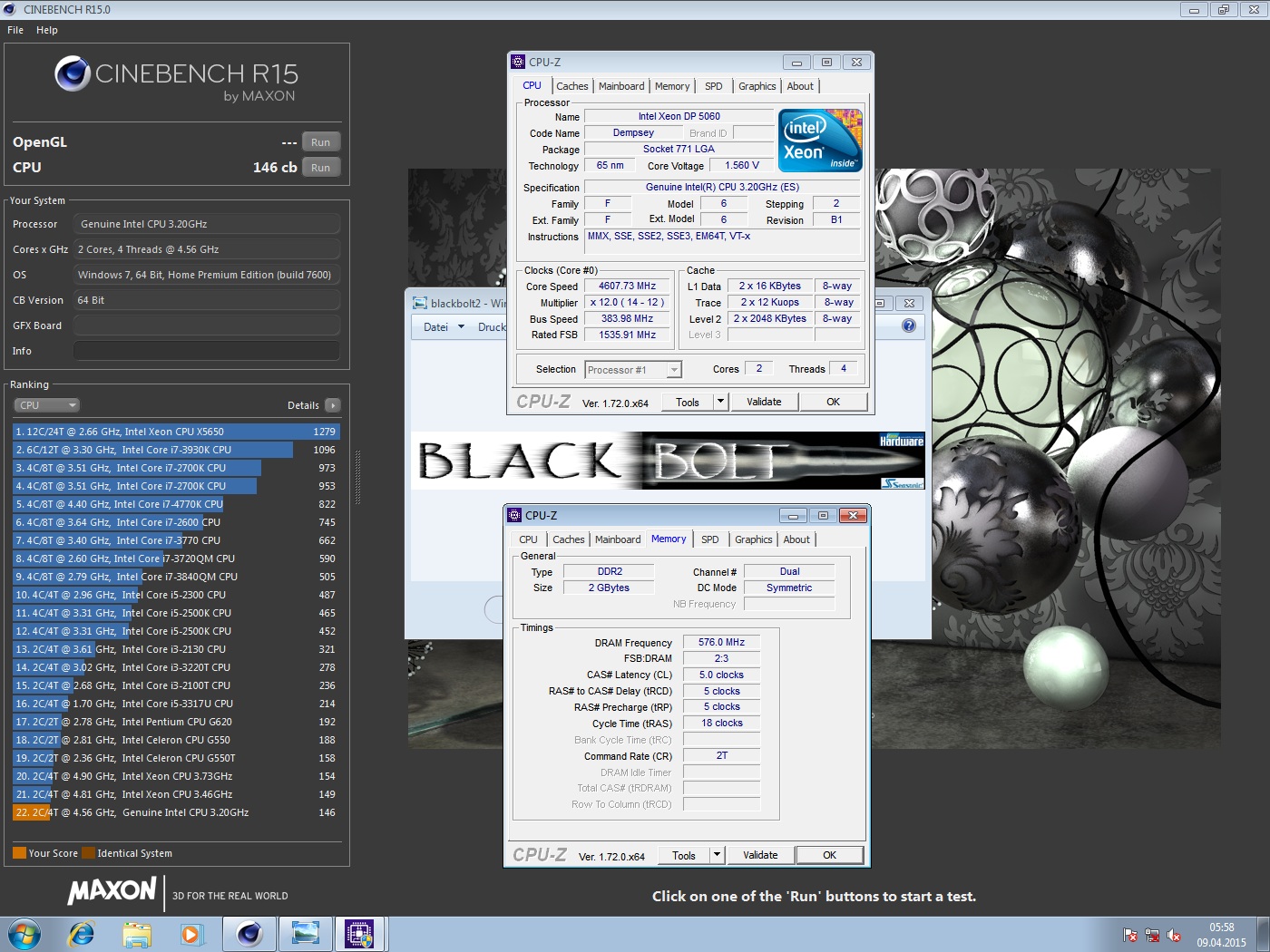Image resolution: width=1270 pixels, height=952 pixels.
Task: Open Tools dropdown arrow in lower CPU-Z
Action: [x=718, y=855]
